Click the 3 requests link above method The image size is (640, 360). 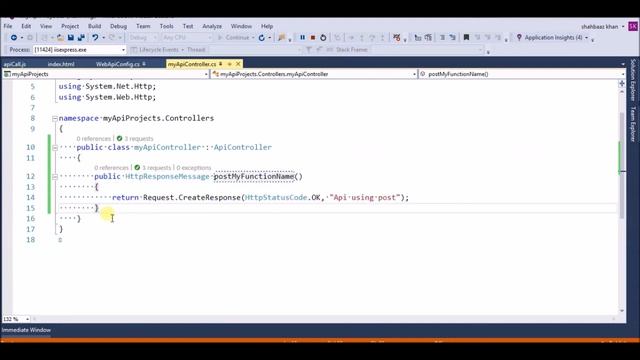point(157,168)
